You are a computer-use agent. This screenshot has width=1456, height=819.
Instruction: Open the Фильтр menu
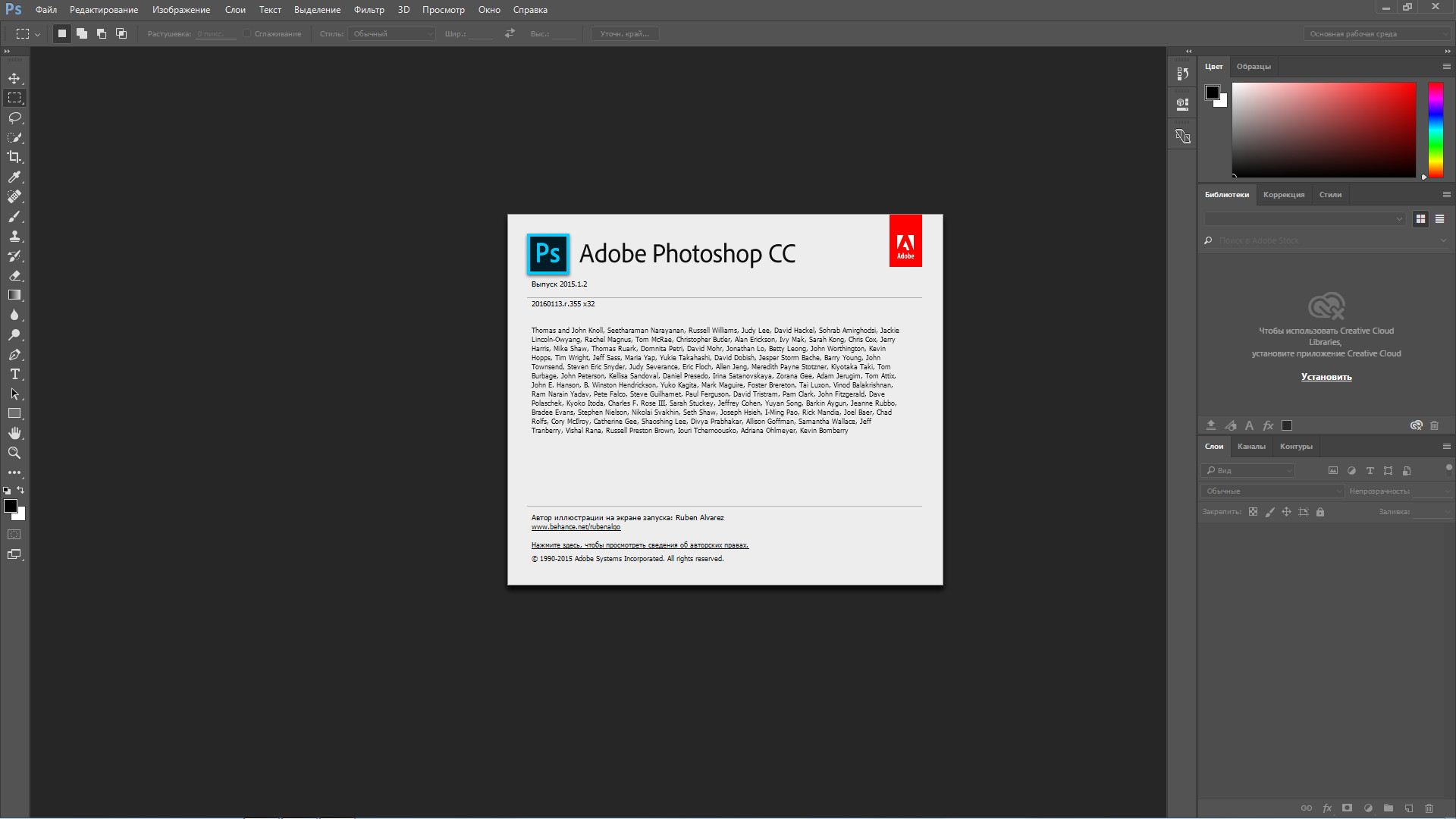coord(369,10)
